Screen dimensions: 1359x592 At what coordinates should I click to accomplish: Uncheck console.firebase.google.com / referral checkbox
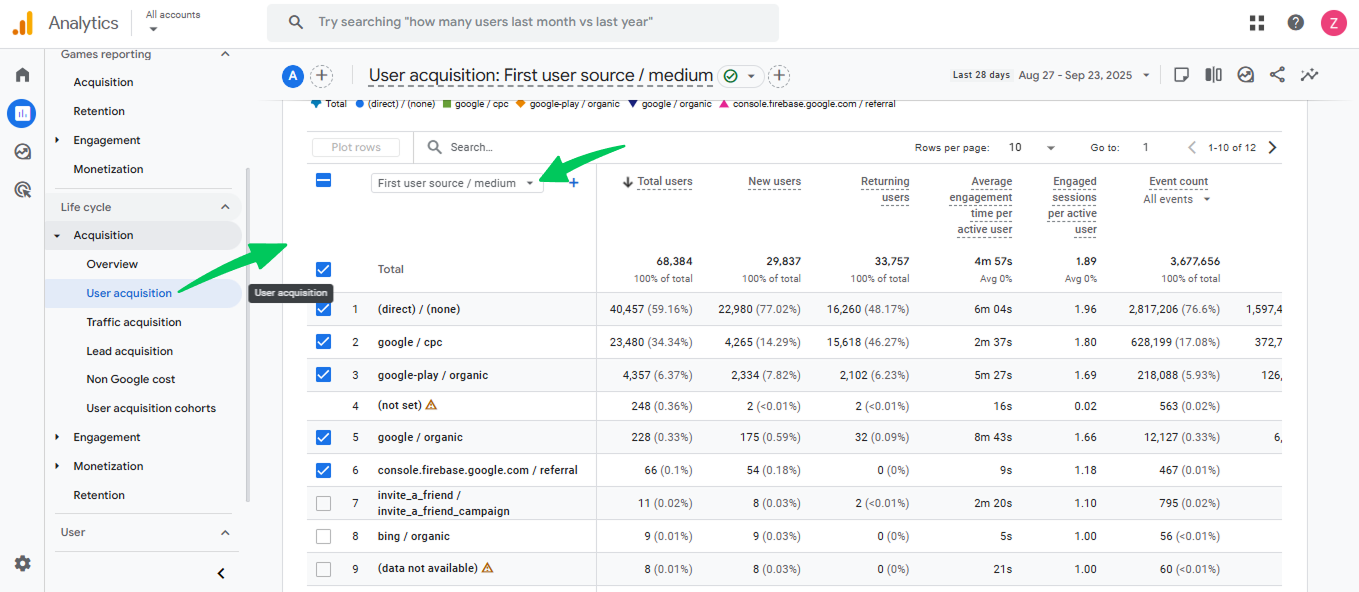coord(323,470)
